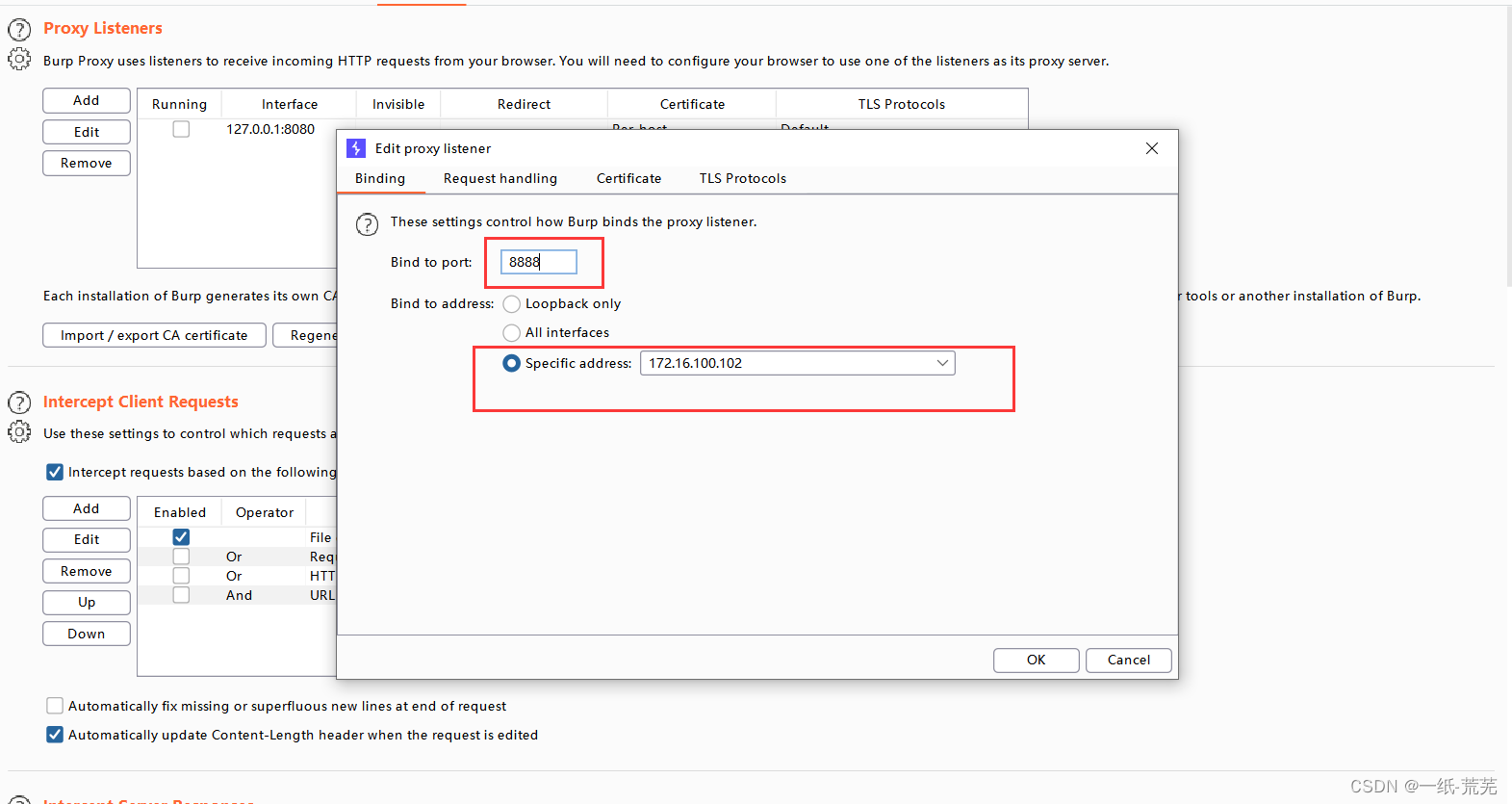Enable the And URL rule checkbox

tap(181, 595)
